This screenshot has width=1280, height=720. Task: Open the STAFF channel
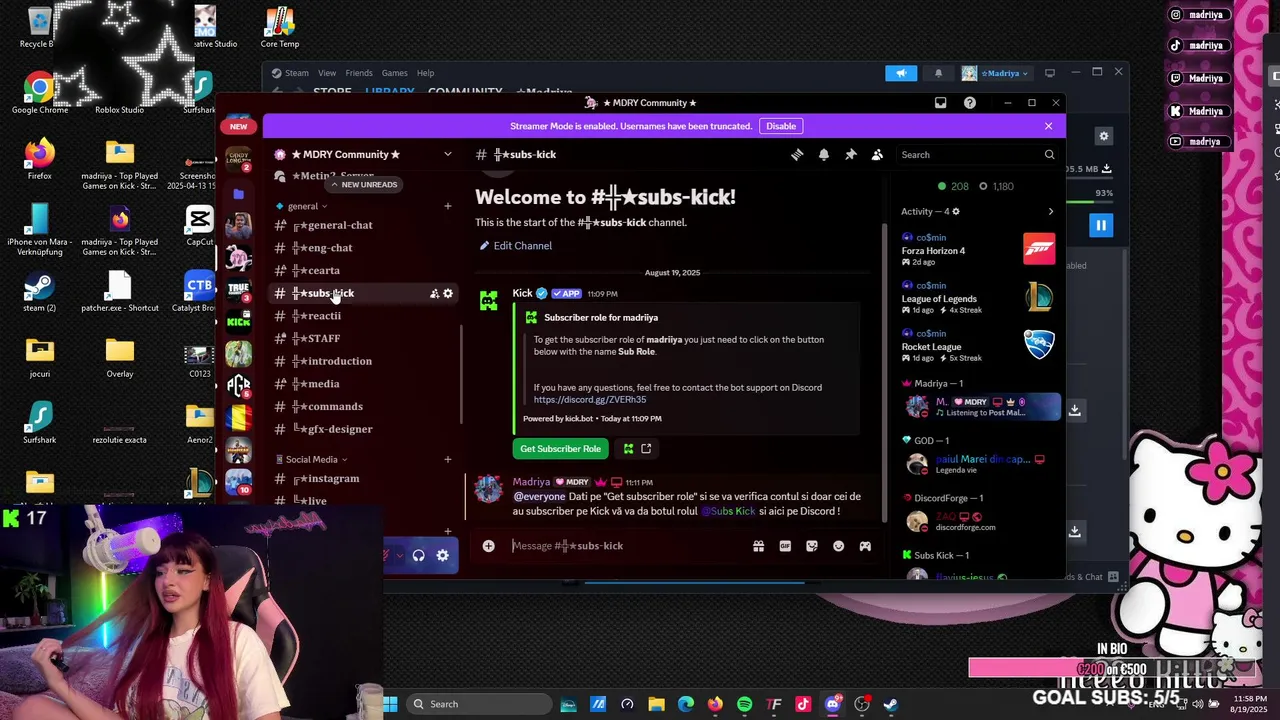(x=364, y=339)
